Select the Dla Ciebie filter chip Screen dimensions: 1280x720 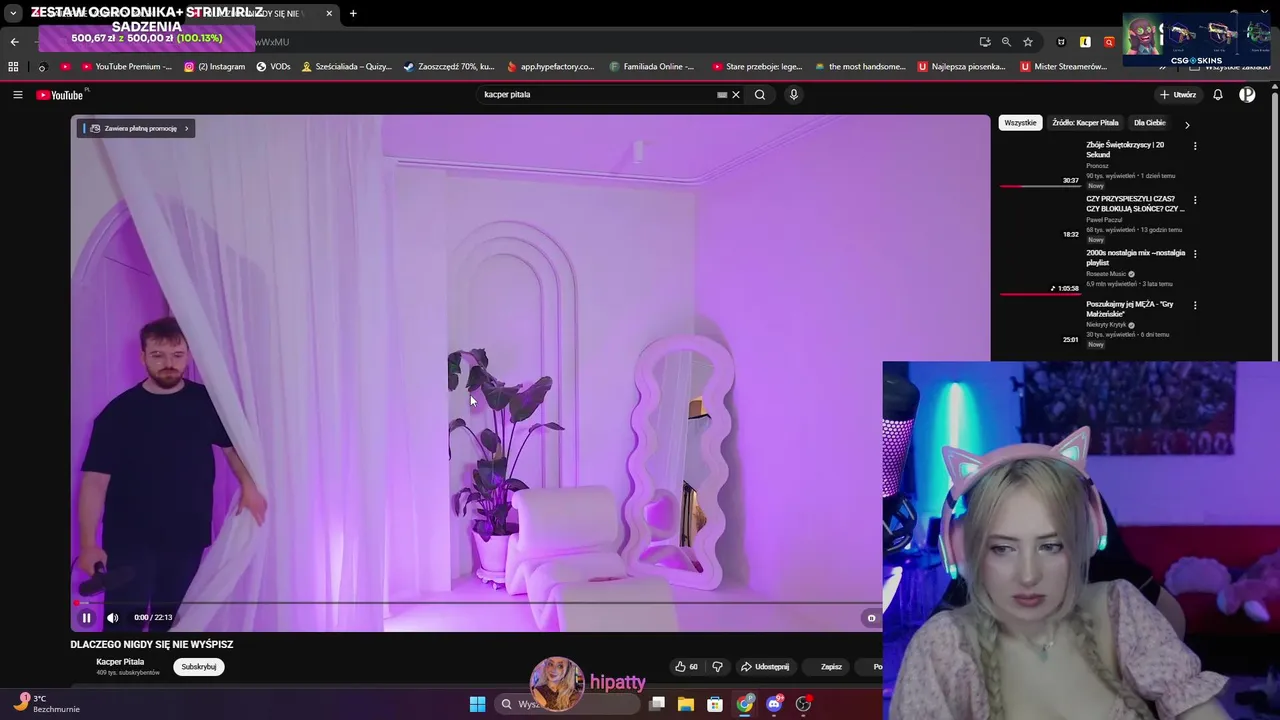tap(1150, 123)
